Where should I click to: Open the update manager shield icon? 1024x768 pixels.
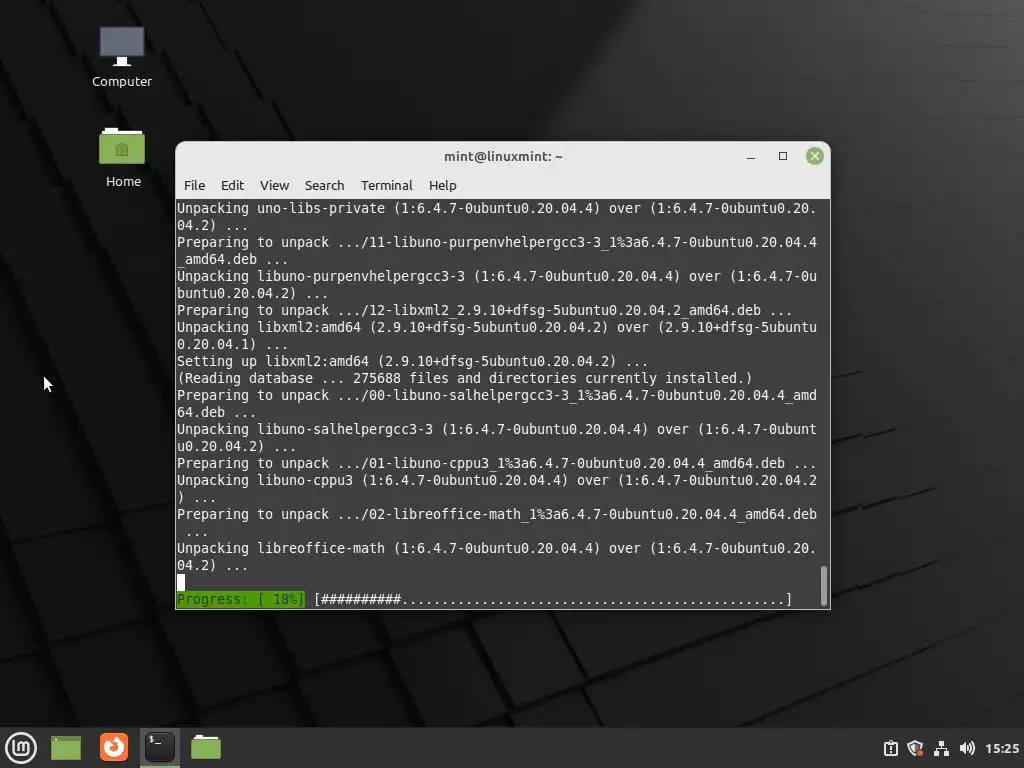pos(916,748)
